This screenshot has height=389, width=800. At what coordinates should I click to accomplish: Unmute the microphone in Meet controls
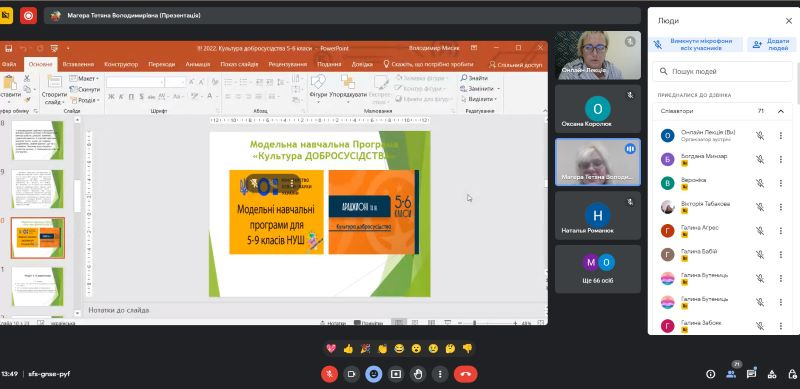click(x=330, y=374)
